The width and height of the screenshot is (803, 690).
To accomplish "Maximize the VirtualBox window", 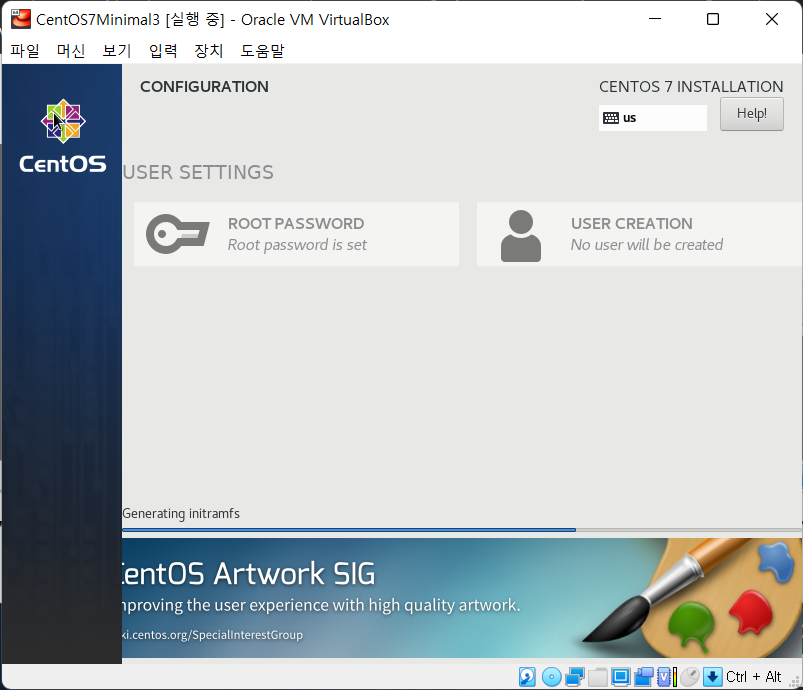I will pos(713,19).
